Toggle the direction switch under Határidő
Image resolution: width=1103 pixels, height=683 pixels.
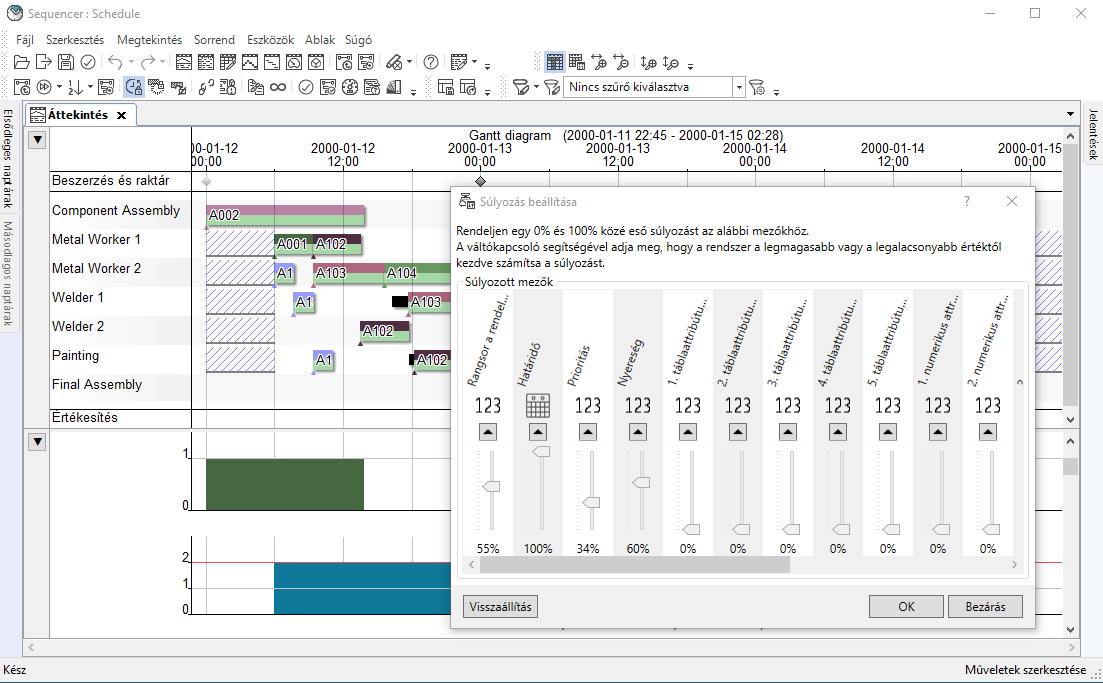pyautogui.click(x=538, y=431)
